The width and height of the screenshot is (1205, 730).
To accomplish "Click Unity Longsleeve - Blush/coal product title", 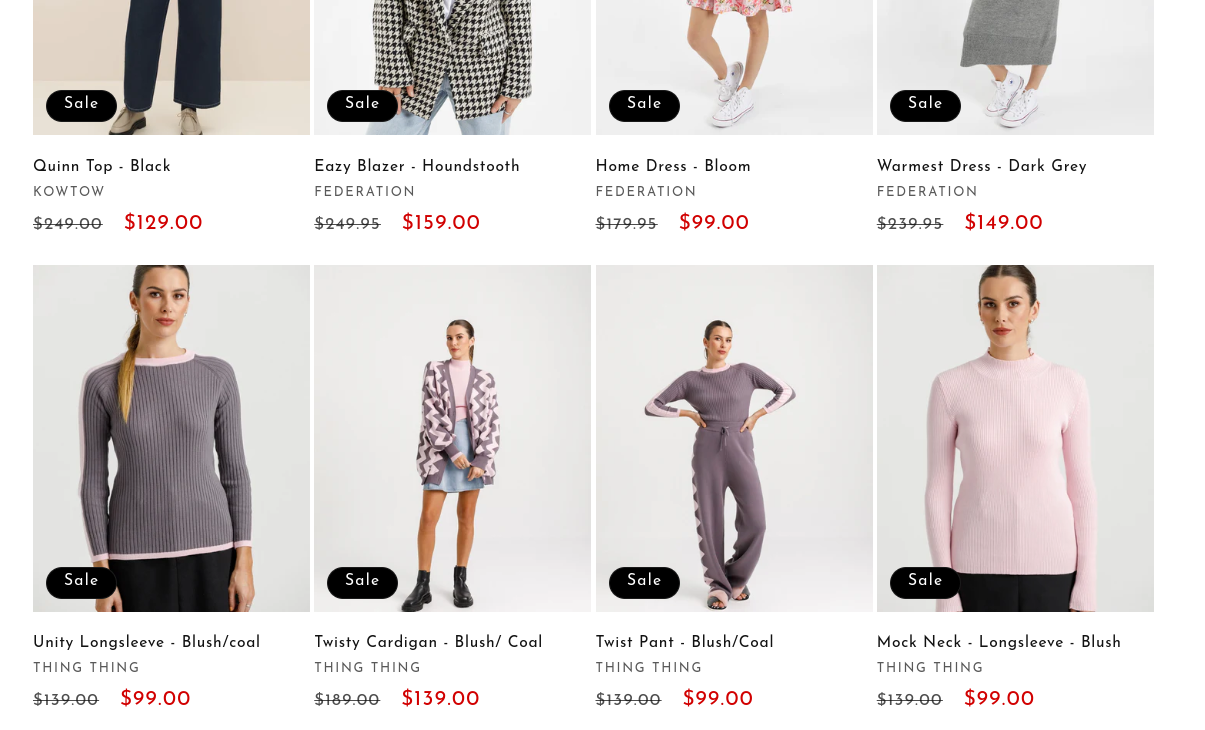I will [146, 643].
